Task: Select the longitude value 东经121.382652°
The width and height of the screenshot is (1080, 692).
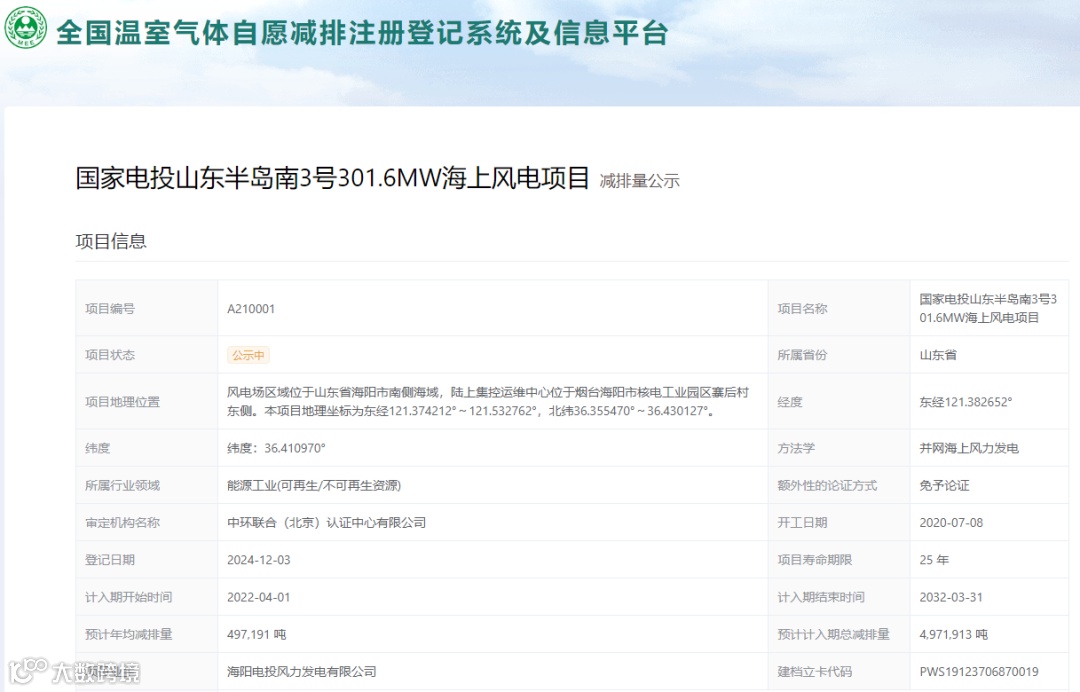Action: [966, 402]
